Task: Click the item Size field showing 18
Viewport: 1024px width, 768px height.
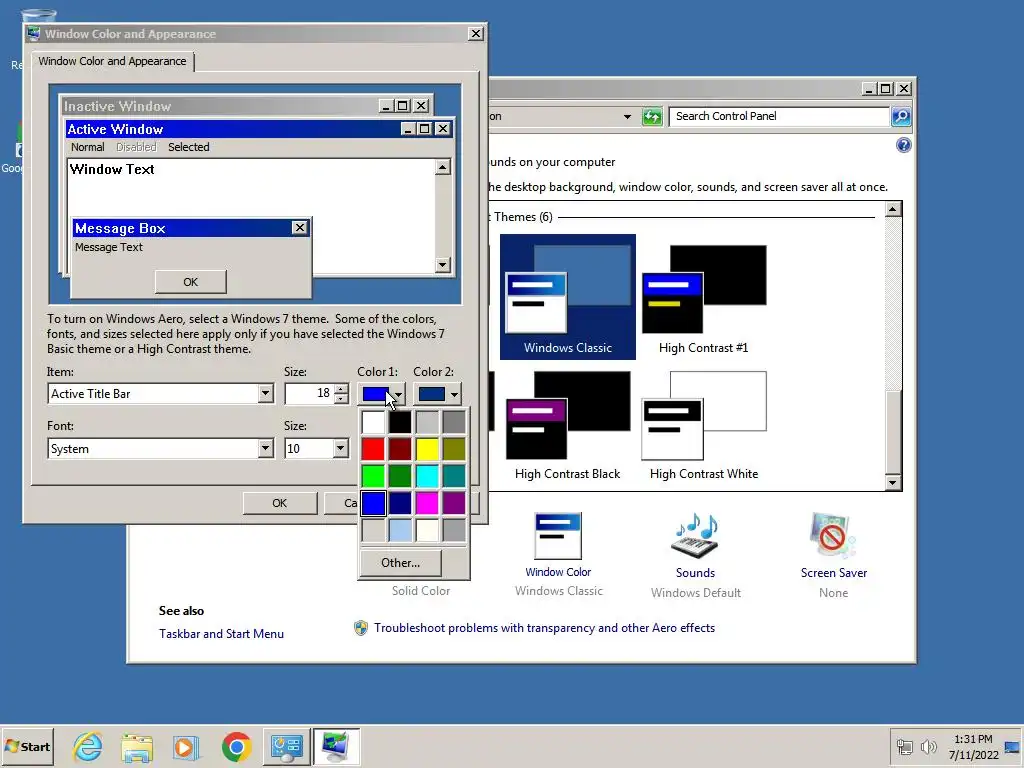Action: pos(310,393)
